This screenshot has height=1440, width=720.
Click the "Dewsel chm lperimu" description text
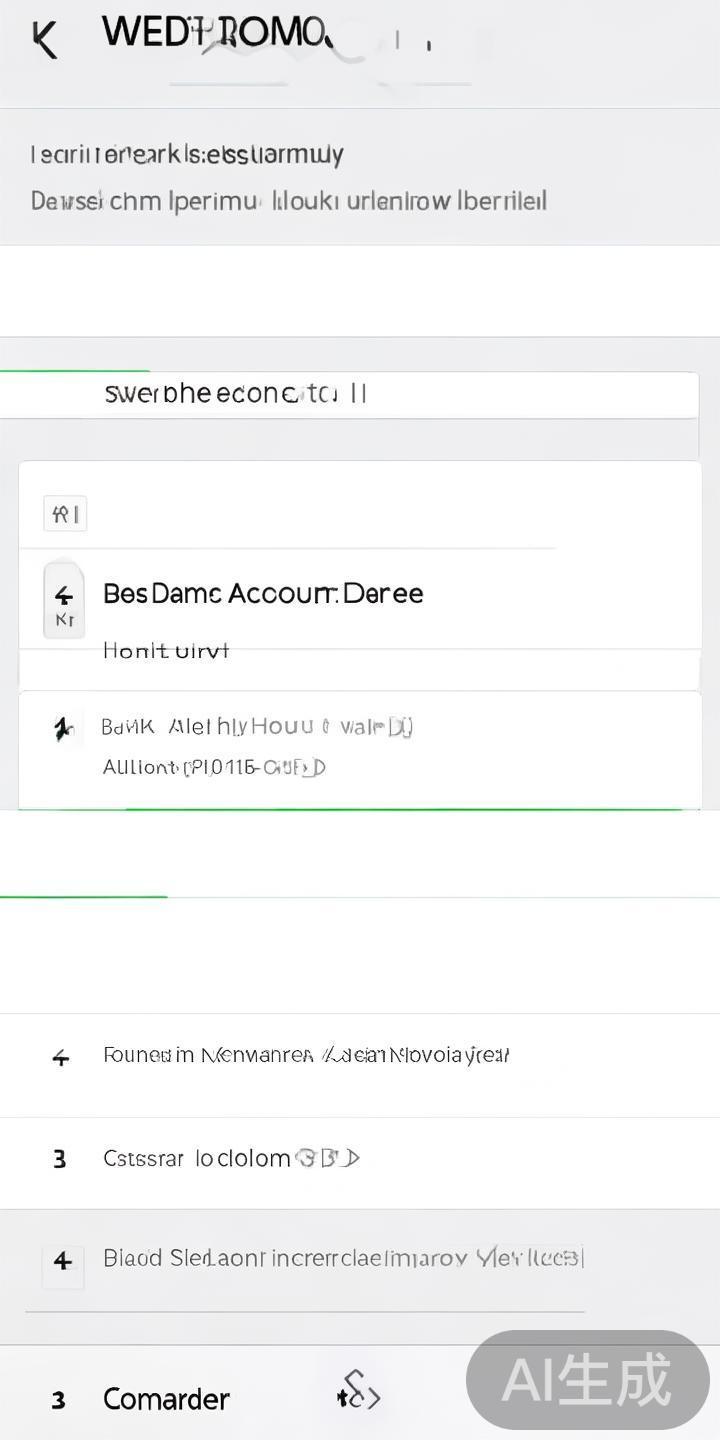288,201
